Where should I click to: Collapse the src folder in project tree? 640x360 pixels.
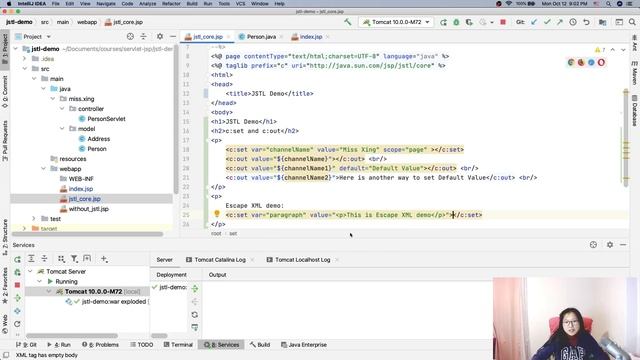pyautogui.click(x=24, y=69)
